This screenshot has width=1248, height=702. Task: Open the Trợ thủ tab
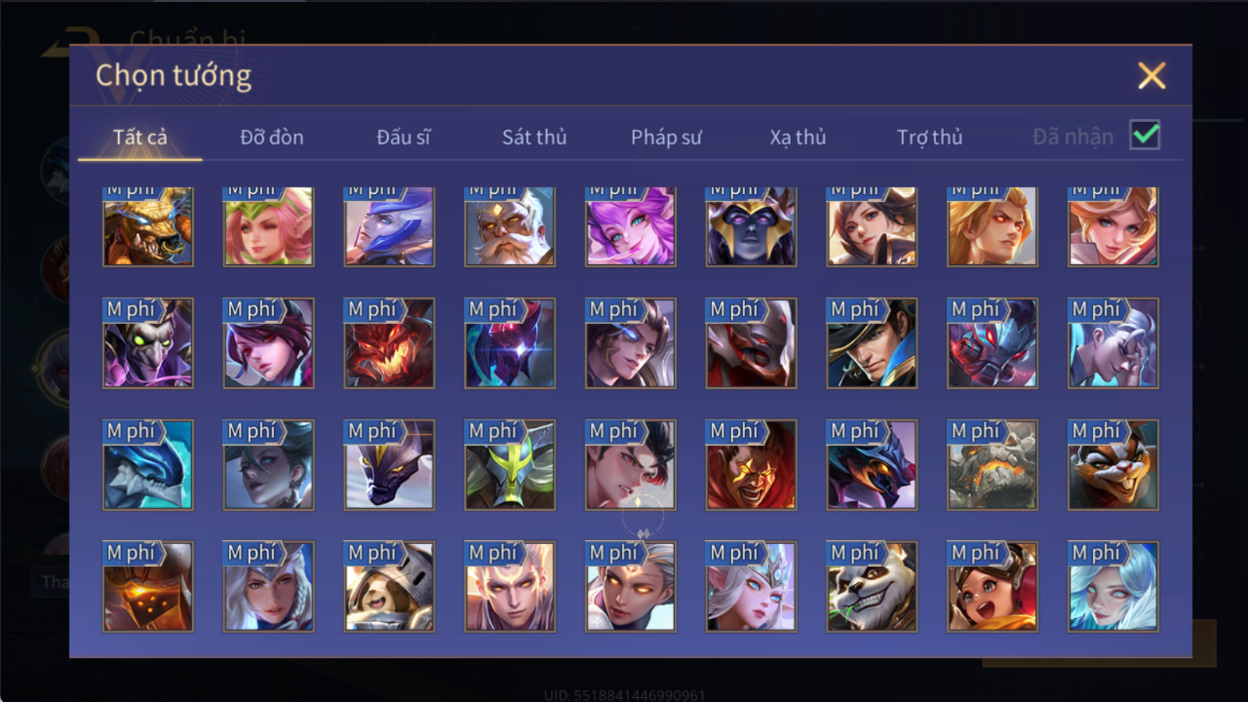coord(929,137)
